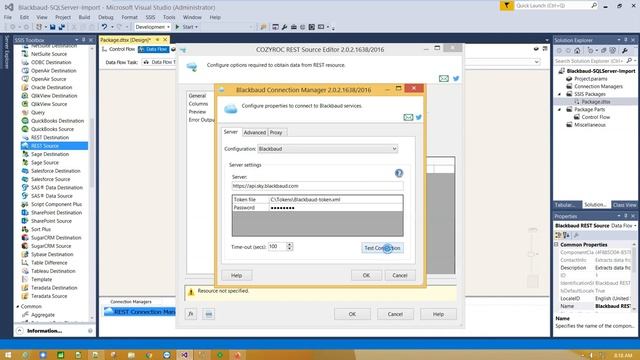Select QuickBooks Destination in SSIS Toolbox

coord(57,121)
